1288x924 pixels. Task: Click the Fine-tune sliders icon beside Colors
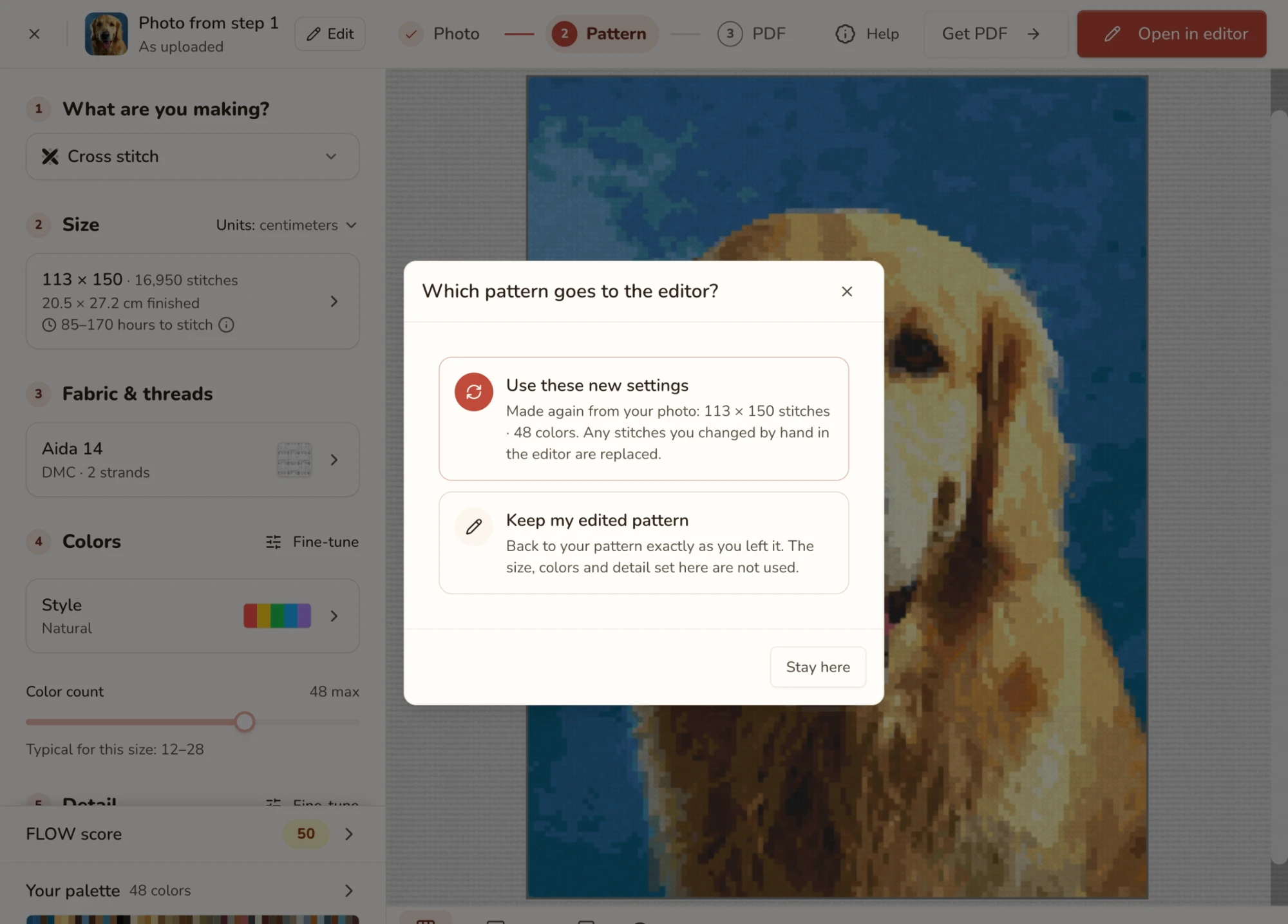[x=273, y=542]
